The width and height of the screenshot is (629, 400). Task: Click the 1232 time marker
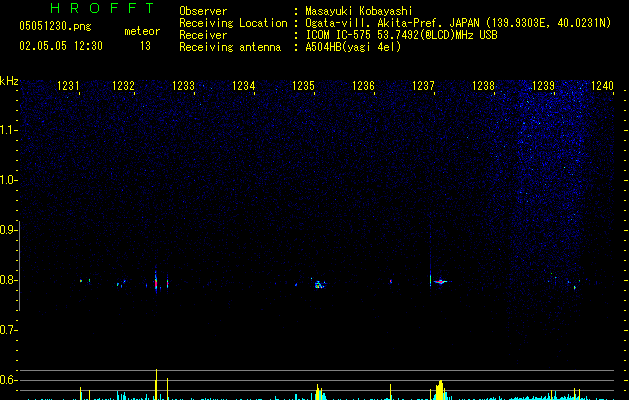tap(123, 86)
